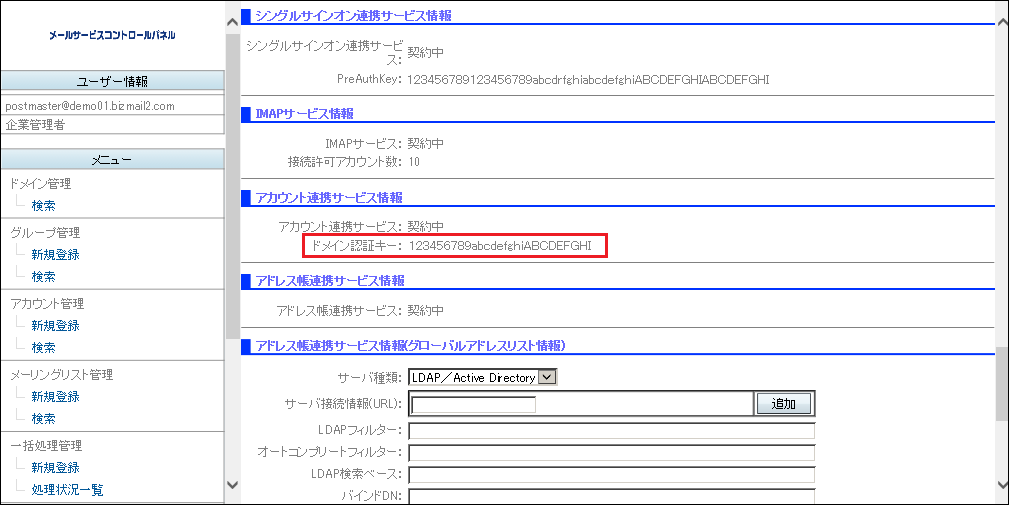The width and height of the screenshot is (1009, 505).
Task: Open the サーバ種類 dropdown
Action: 483,378
